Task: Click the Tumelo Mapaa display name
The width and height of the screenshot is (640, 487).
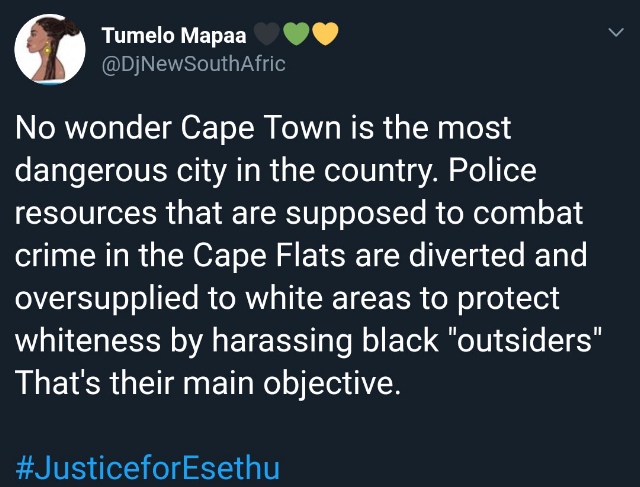Action: click(x=174, y=35)
